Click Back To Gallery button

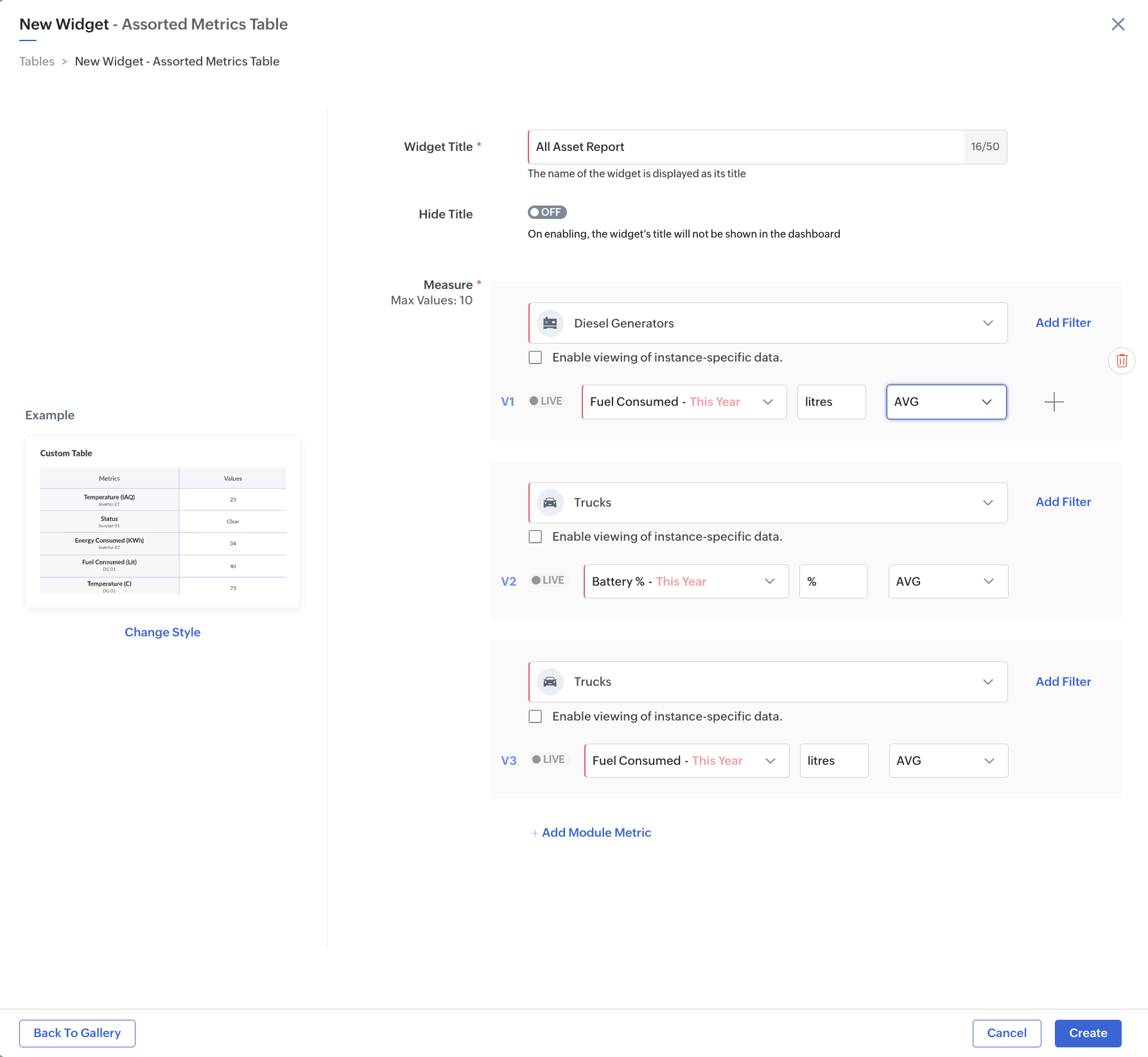(77, 1033)
